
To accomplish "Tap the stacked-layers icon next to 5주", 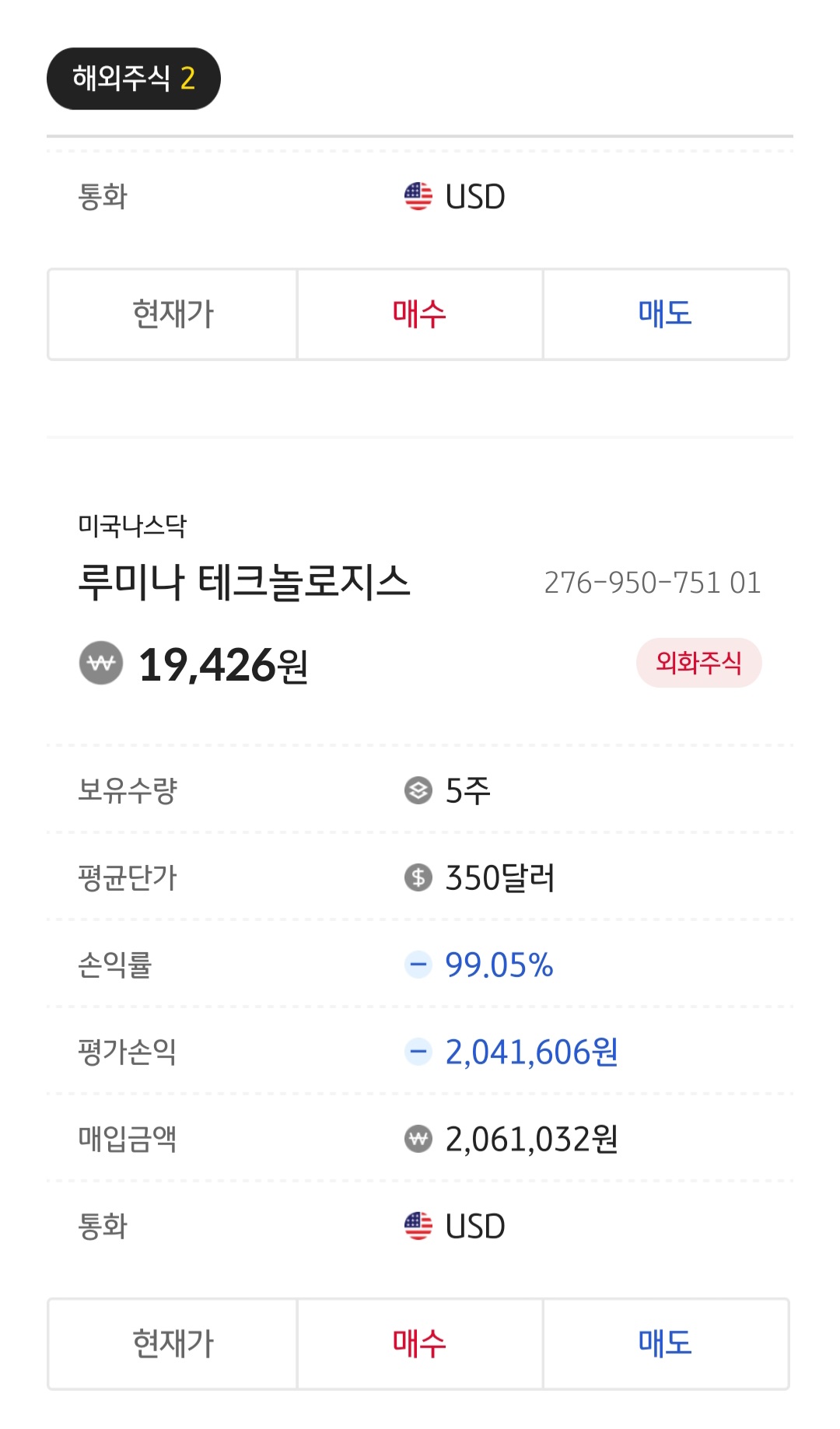I will pyautogui.click(x=418, y=790).
